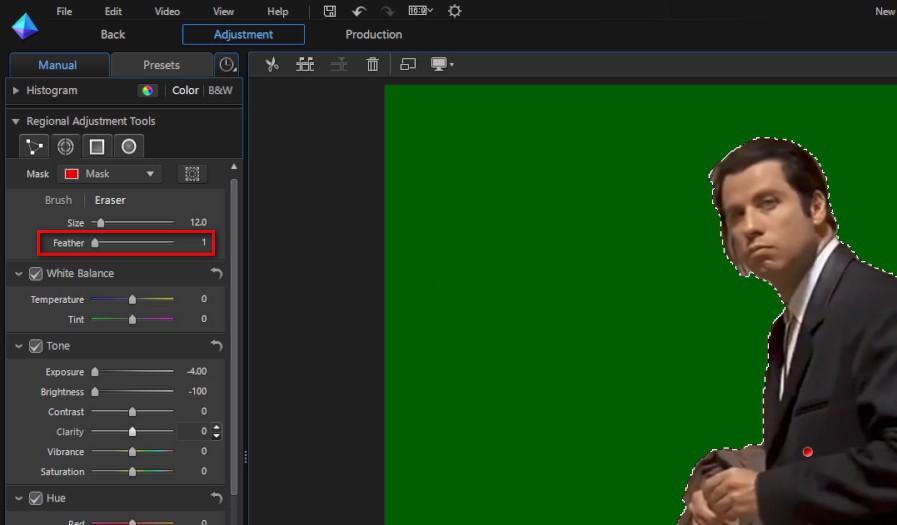Click the save project icon
The image size is (897, 525).
point(330,11)
